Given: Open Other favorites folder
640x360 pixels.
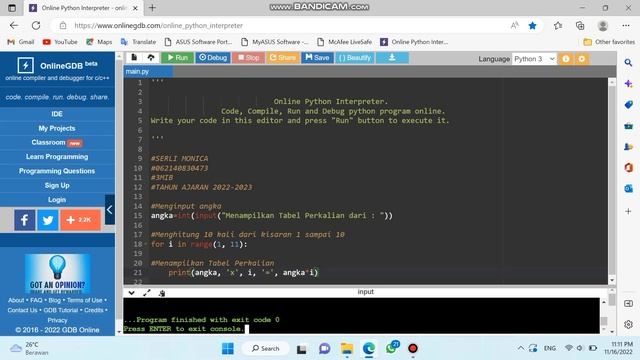Looking at the screenshot, I should tap(609, 42).
